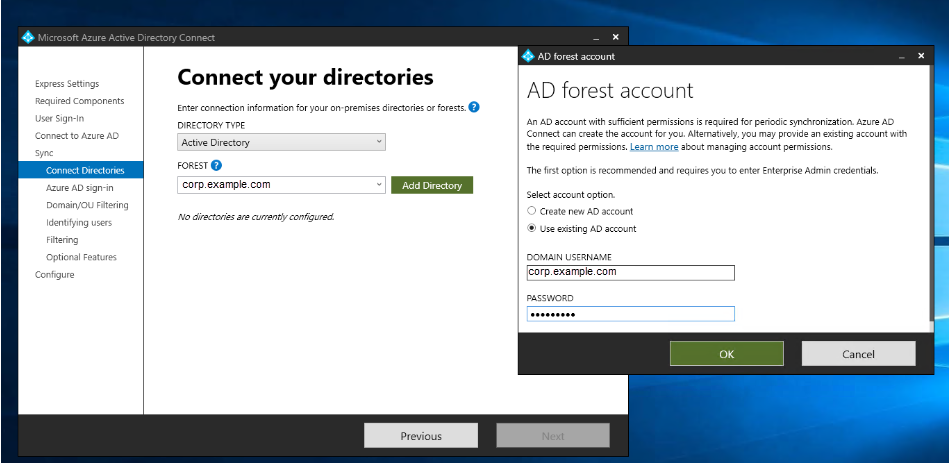
Task: Cancel the AD forest account dialog
Action: (x=858, y=354)
